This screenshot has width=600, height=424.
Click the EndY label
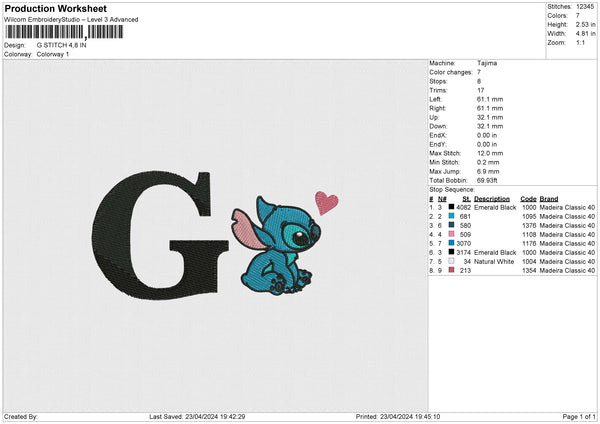[438, 144]
